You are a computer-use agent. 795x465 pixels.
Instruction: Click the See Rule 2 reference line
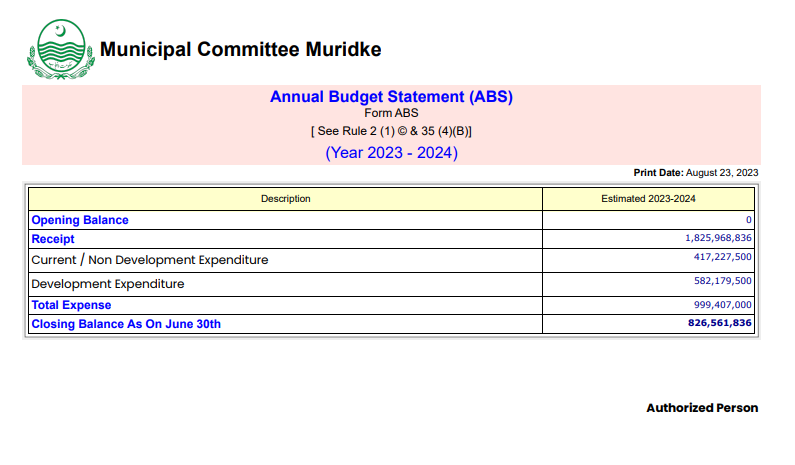coord(391,132)
